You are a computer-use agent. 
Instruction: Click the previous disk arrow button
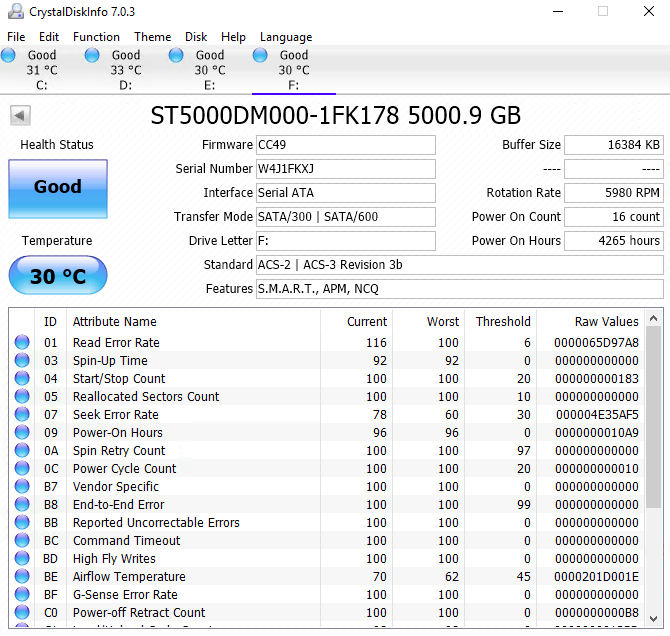20,116
